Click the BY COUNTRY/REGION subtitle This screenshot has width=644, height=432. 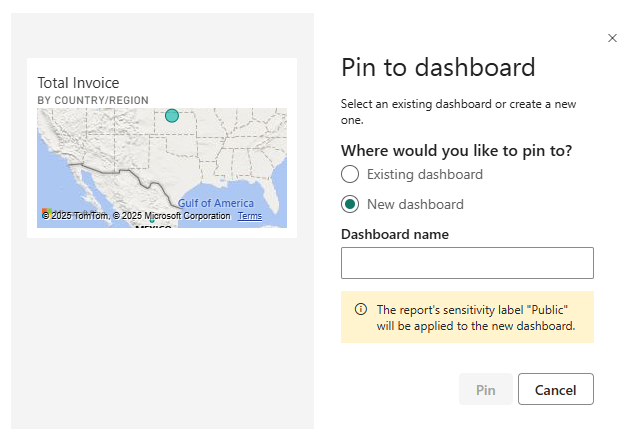pos(93,100)
